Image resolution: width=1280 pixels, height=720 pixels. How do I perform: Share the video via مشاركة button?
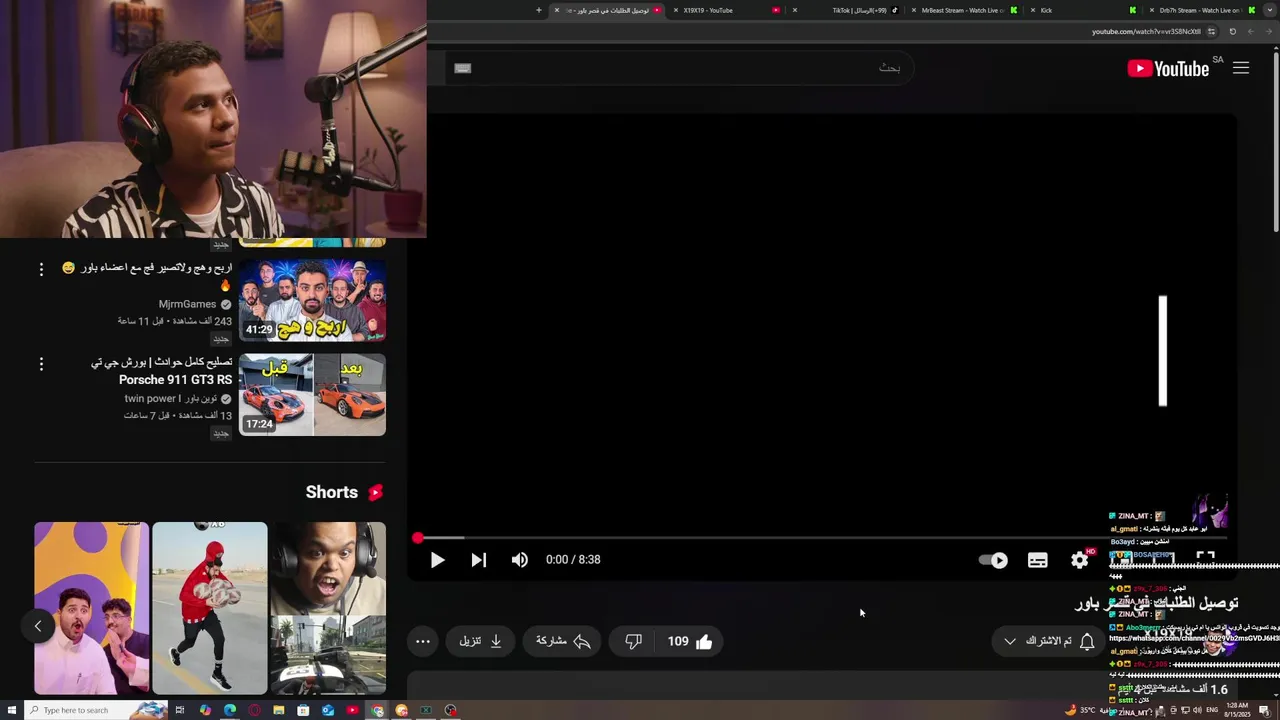[562, 641]
